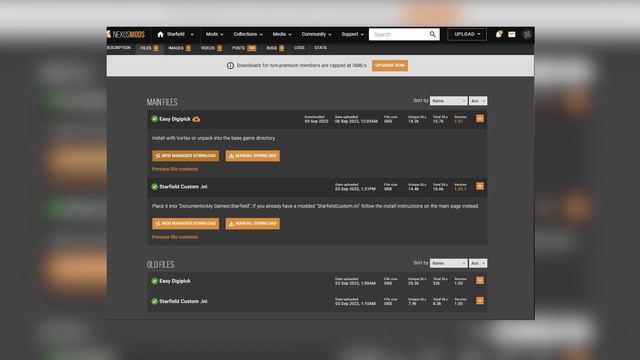The height and width of the screenshot is (360, 640).
Task: Open Main Files Asc order dropdown
Action: (x=478, y=101)
